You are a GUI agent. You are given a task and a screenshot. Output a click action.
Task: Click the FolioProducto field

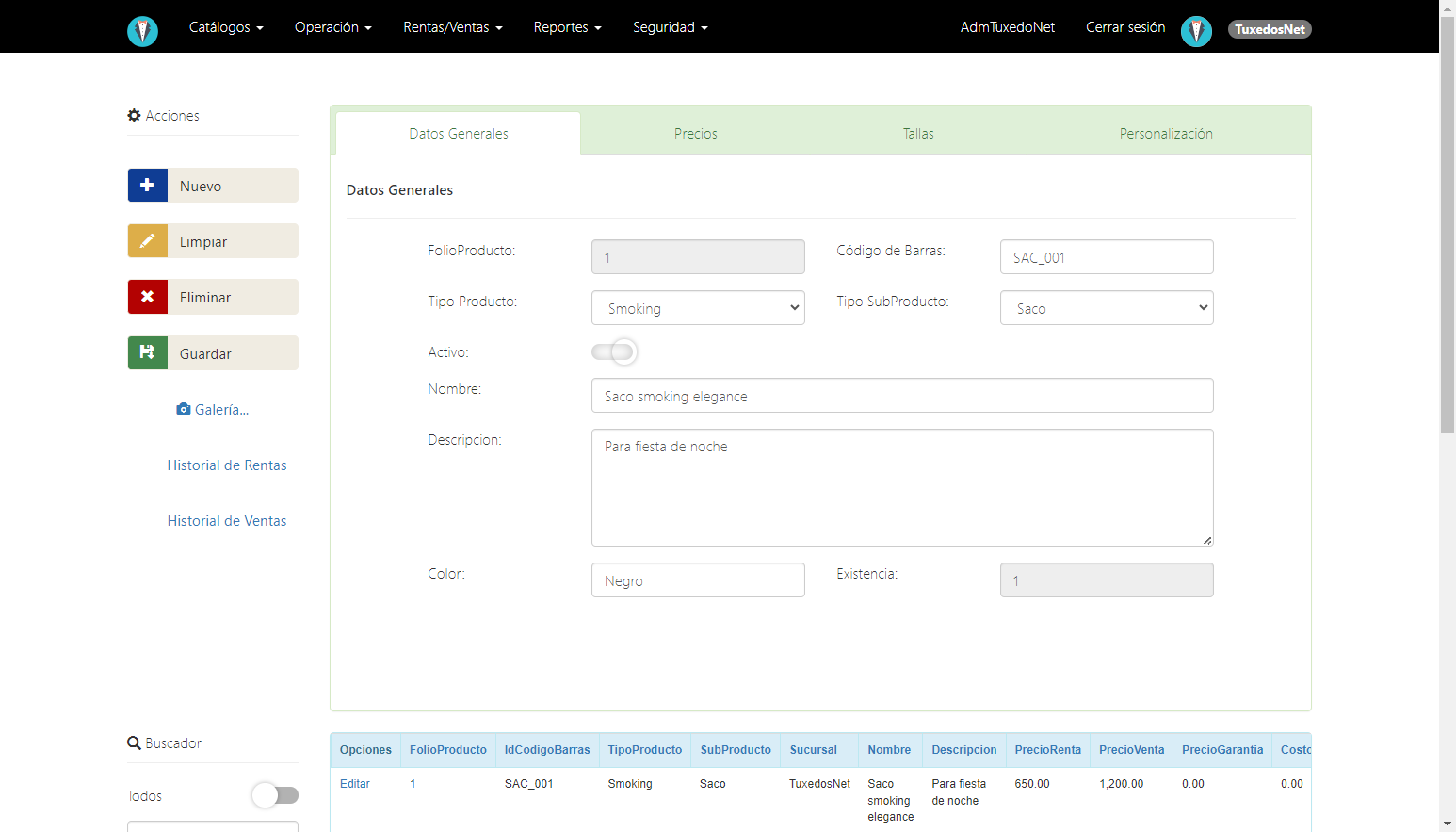(698, 257)
